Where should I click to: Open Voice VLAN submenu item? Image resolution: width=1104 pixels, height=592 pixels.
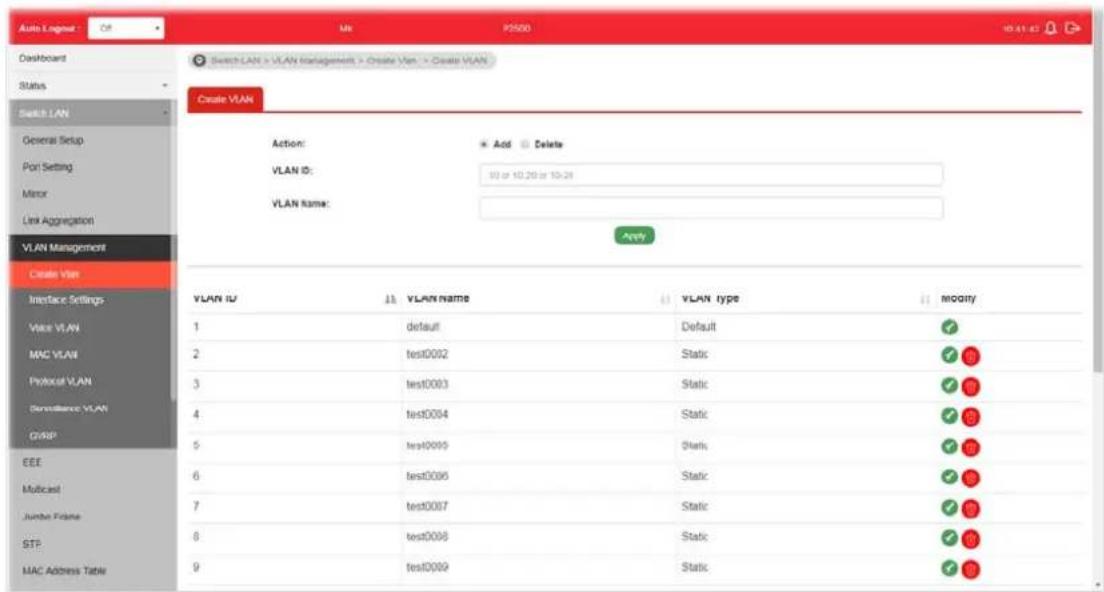click(90, 328)
